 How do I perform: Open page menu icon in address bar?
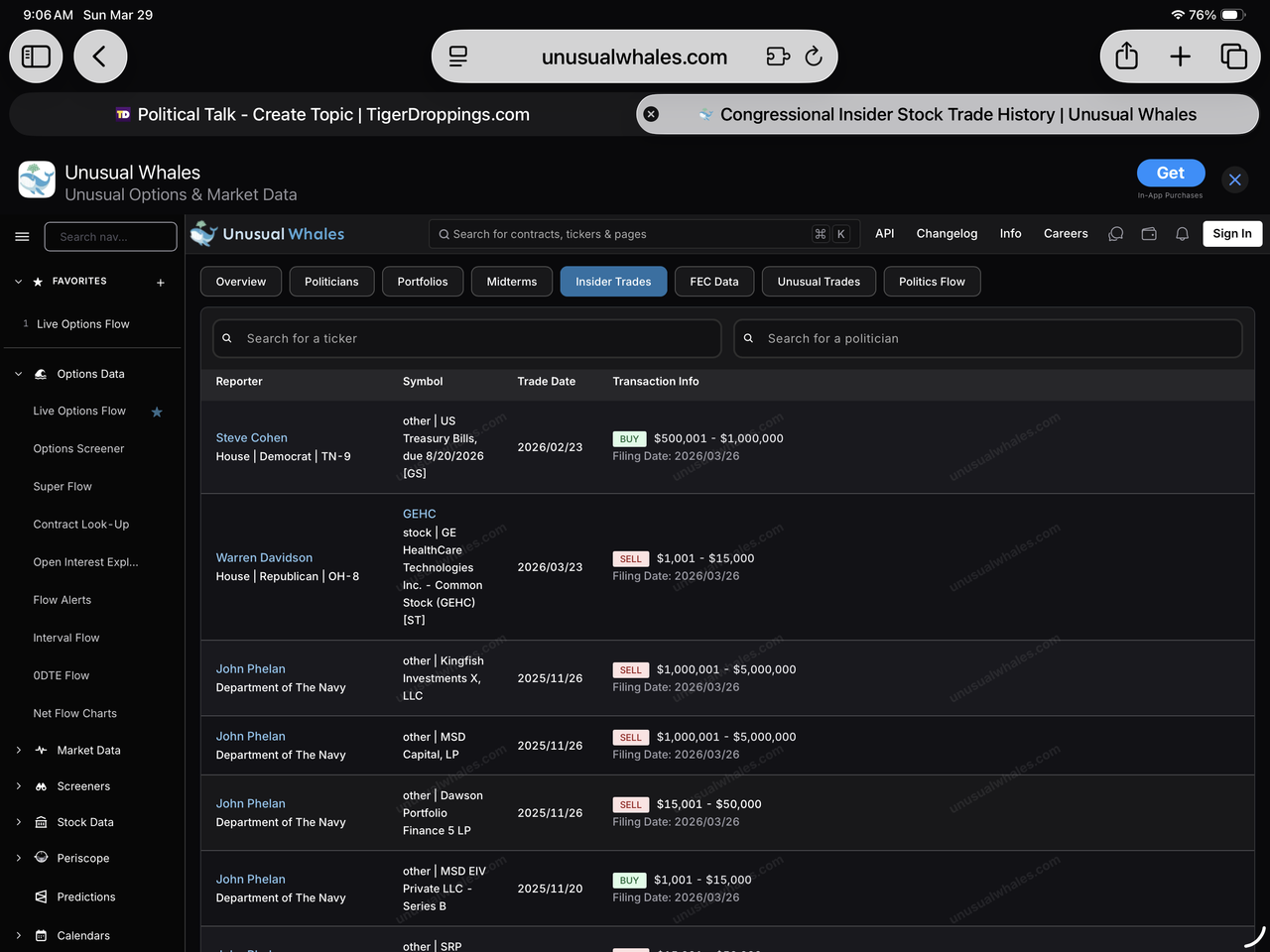pos(458,57)
